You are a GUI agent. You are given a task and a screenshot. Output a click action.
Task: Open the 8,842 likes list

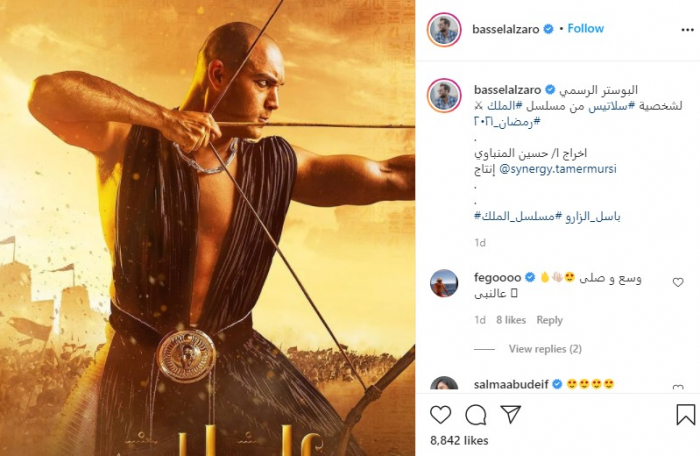point(459,441)
